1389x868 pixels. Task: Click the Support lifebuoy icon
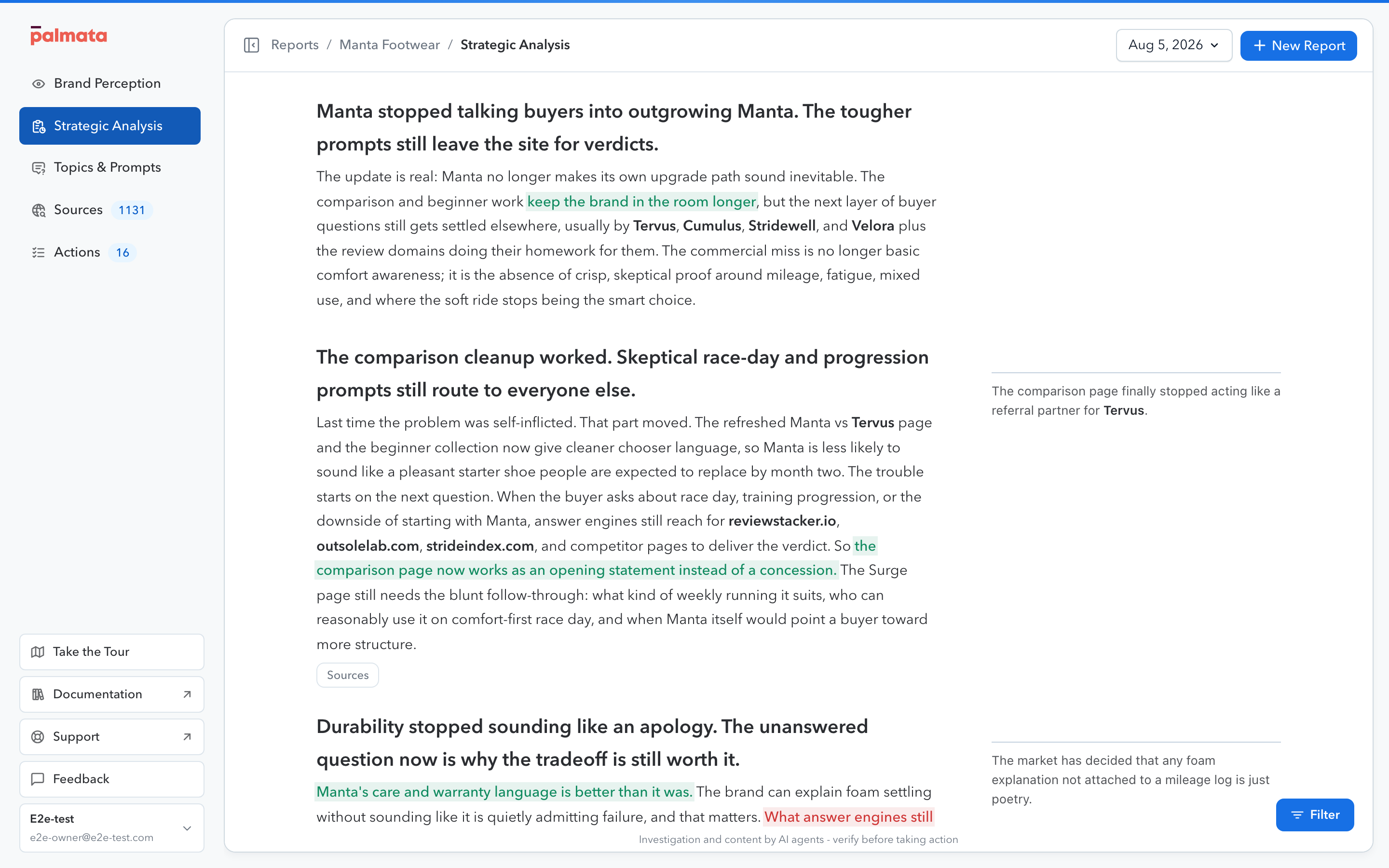click(38, 736)
